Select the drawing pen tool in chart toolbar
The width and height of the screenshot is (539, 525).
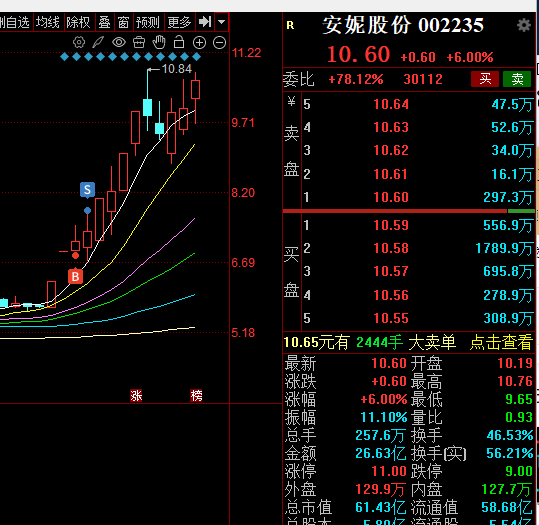[98, 42]
